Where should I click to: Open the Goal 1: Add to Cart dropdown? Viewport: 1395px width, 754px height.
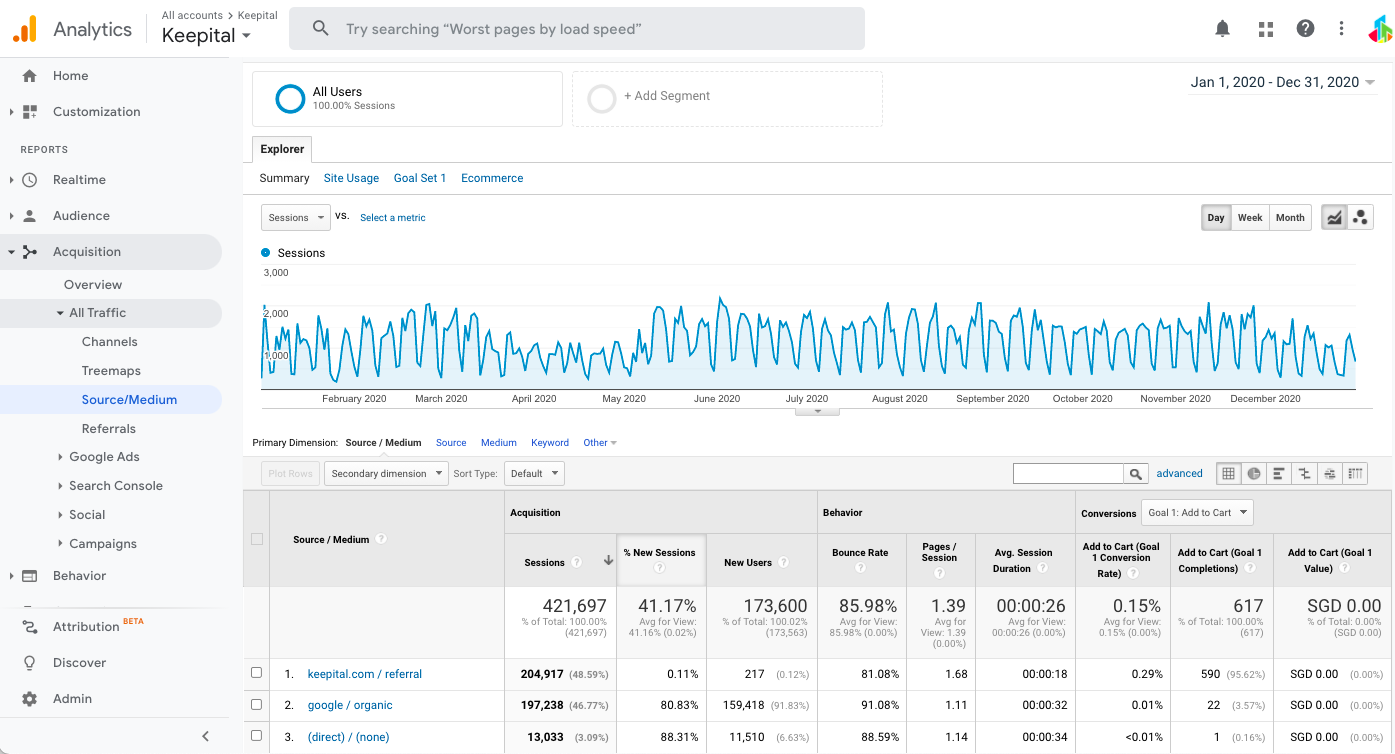pyautogui.click(x=1198, y=513)
